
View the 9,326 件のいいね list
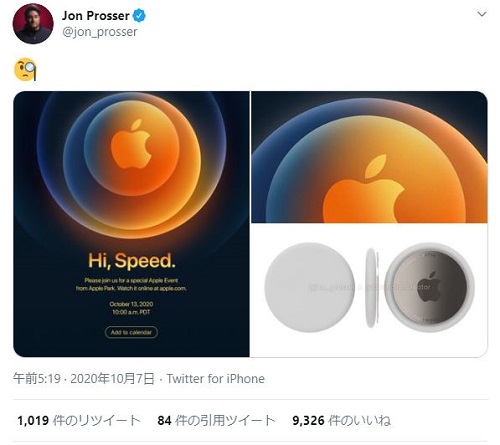(x=342, y=420)
